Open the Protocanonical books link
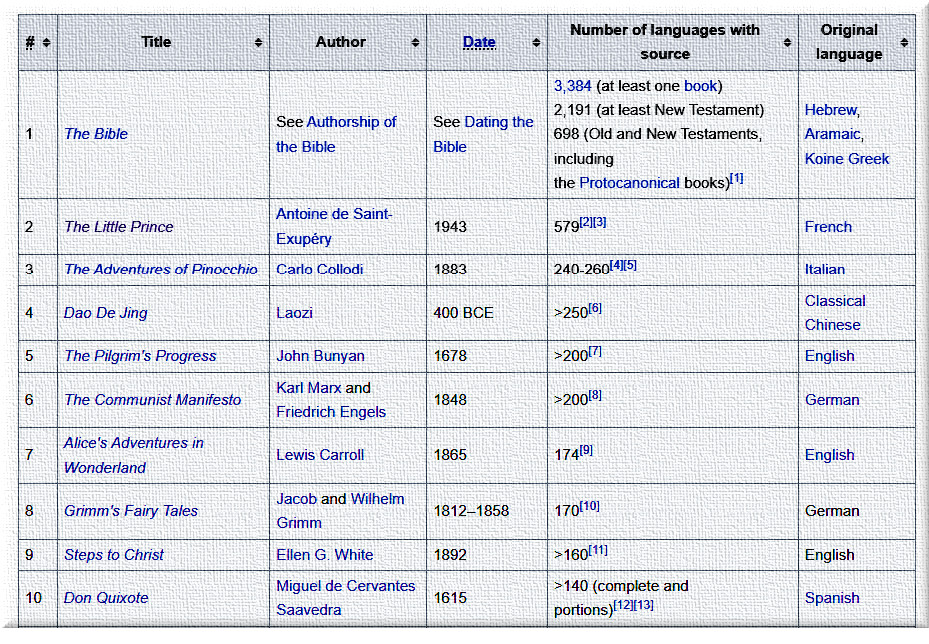The height and width of the screenshot is (644, 929). (629, 183)
